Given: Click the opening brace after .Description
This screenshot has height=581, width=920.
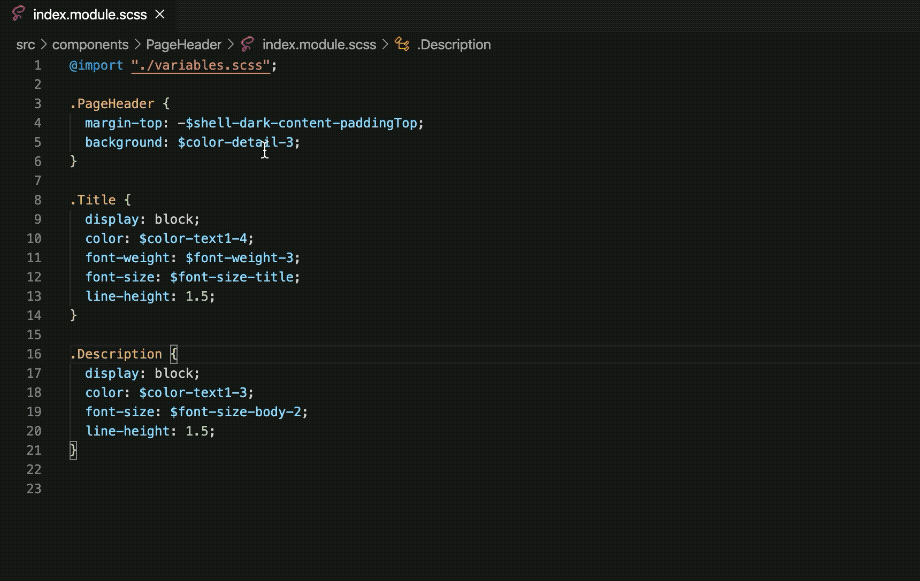Looking at the screenshot, I should click(174, 354).
